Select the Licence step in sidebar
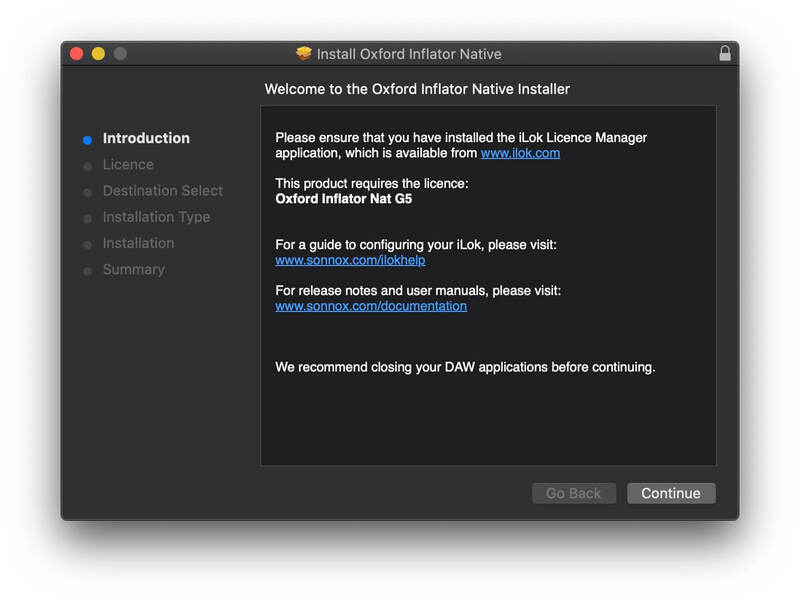The width and height of the screenshot is (800, 601). tap(128, 165)
